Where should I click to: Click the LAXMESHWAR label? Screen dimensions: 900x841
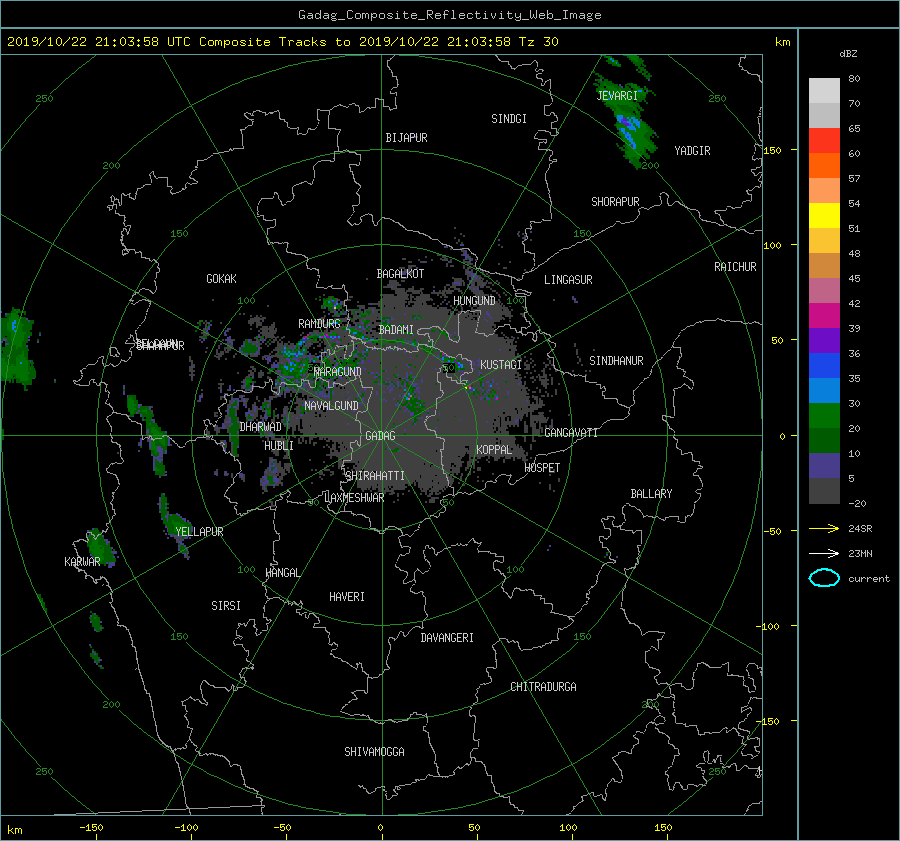pos(354,498)
